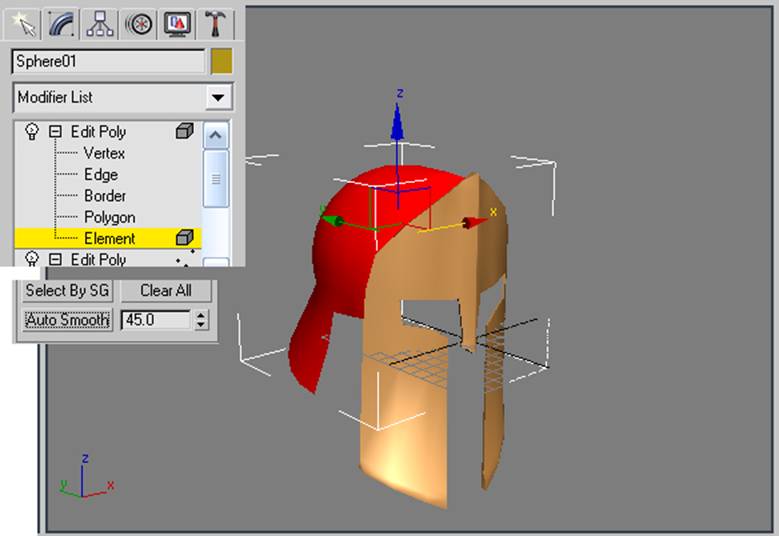Click the 45.0 Auto Smooth threshold field

click(x=156, y=320)
